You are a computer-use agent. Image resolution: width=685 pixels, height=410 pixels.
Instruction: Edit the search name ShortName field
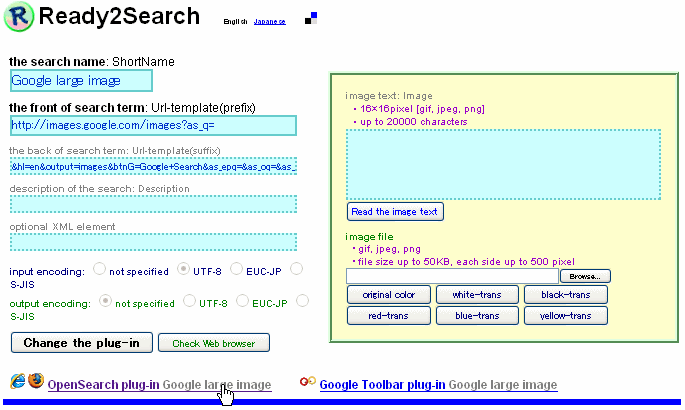point(81,81)
